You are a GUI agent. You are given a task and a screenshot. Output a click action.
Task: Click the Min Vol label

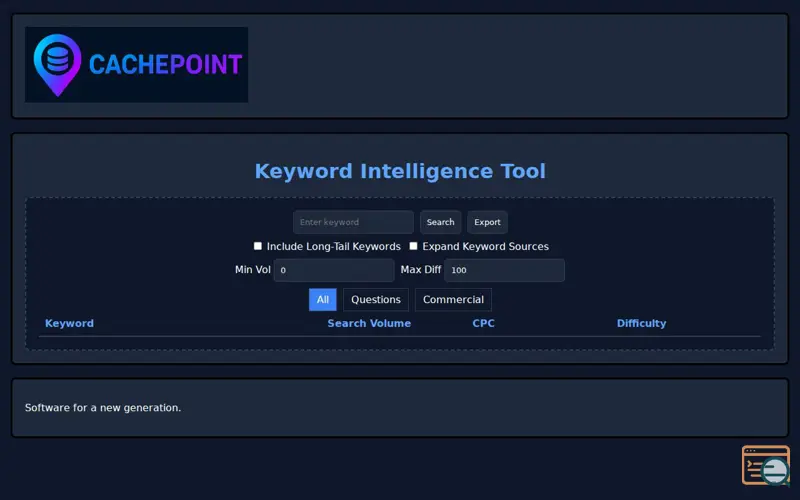253,269
